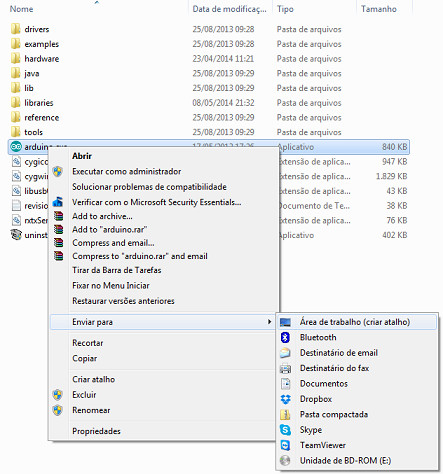The height and width of the screenshot is (474, 443).
Task: Click the Bluetooth icon in Send To submenu
Action: 285,337
